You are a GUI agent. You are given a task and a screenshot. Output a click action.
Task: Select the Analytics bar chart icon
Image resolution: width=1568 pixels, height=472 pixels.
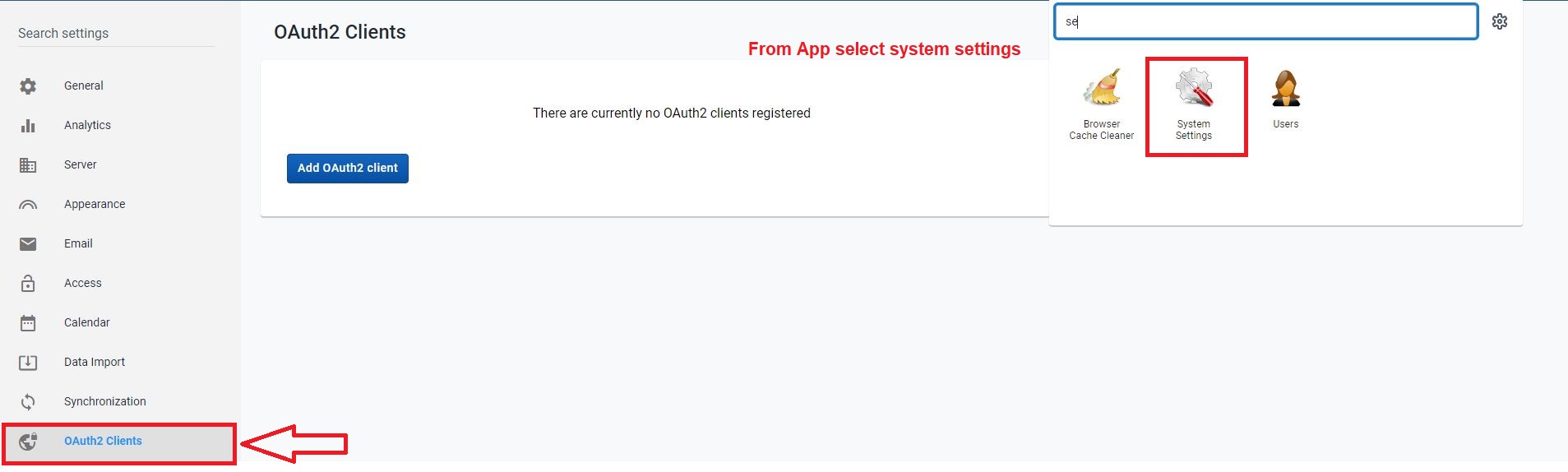coord(28,125)
